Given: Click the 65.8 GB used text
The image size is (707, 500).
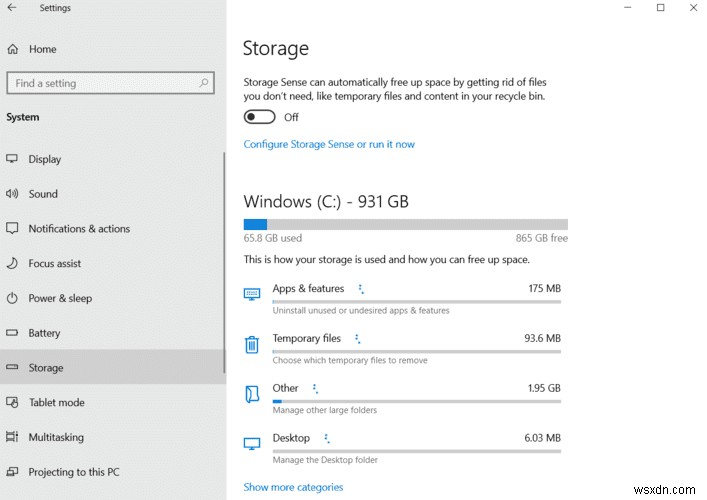Looking at the screenshot, I should tap(273, 238).
